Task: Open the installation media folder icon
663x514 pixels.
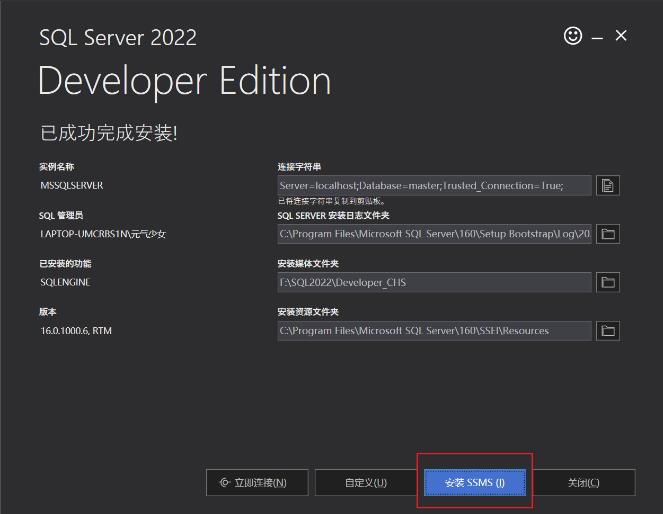Action: pos(608,282)
